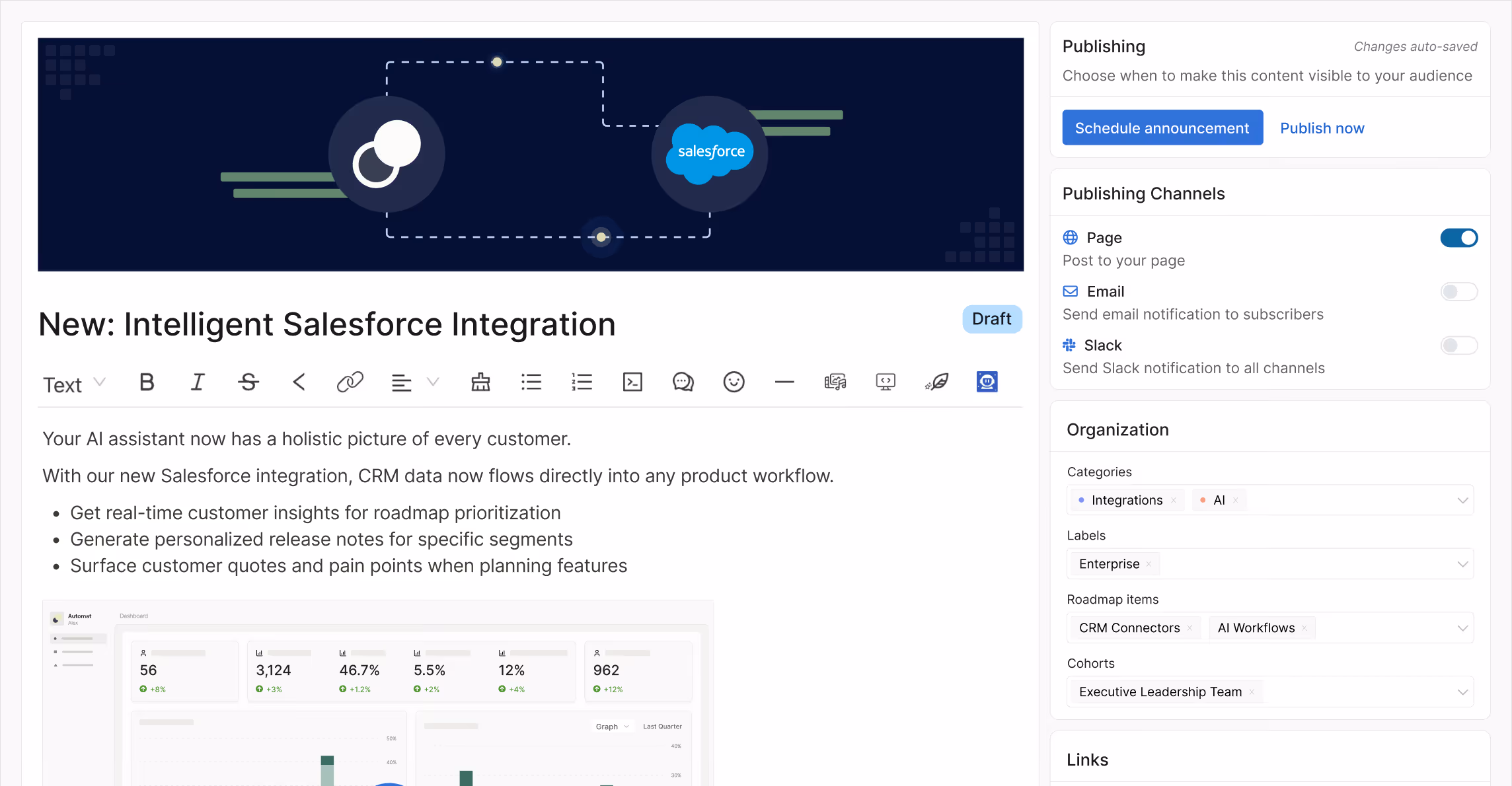Expand the Cohorts dropdown chevron
This screenshot has height=786, width=1512.
click(1462, 692)
